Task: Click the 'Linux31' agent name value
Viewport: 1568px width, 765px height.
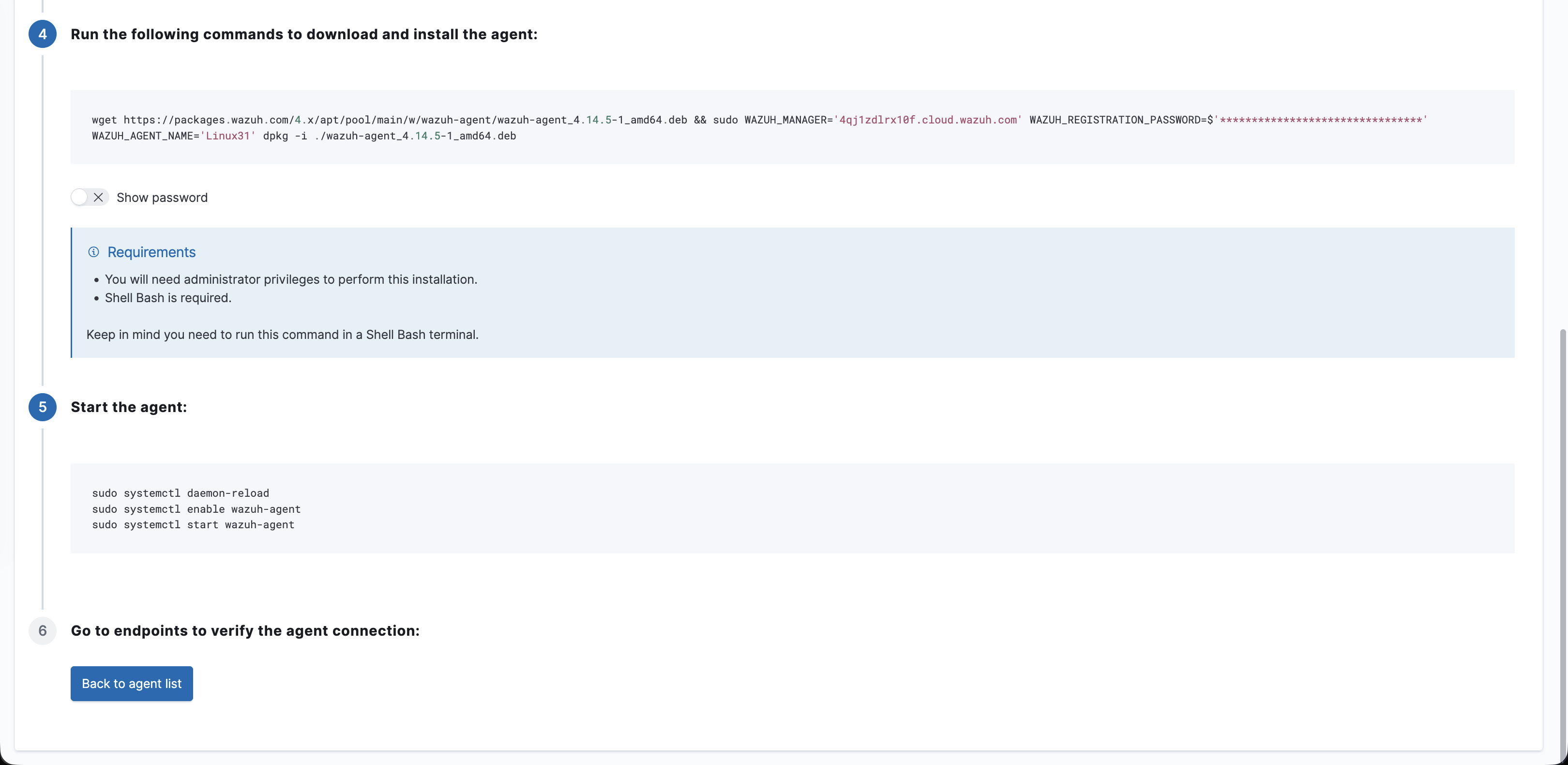Action: click(x=227, y=136)
